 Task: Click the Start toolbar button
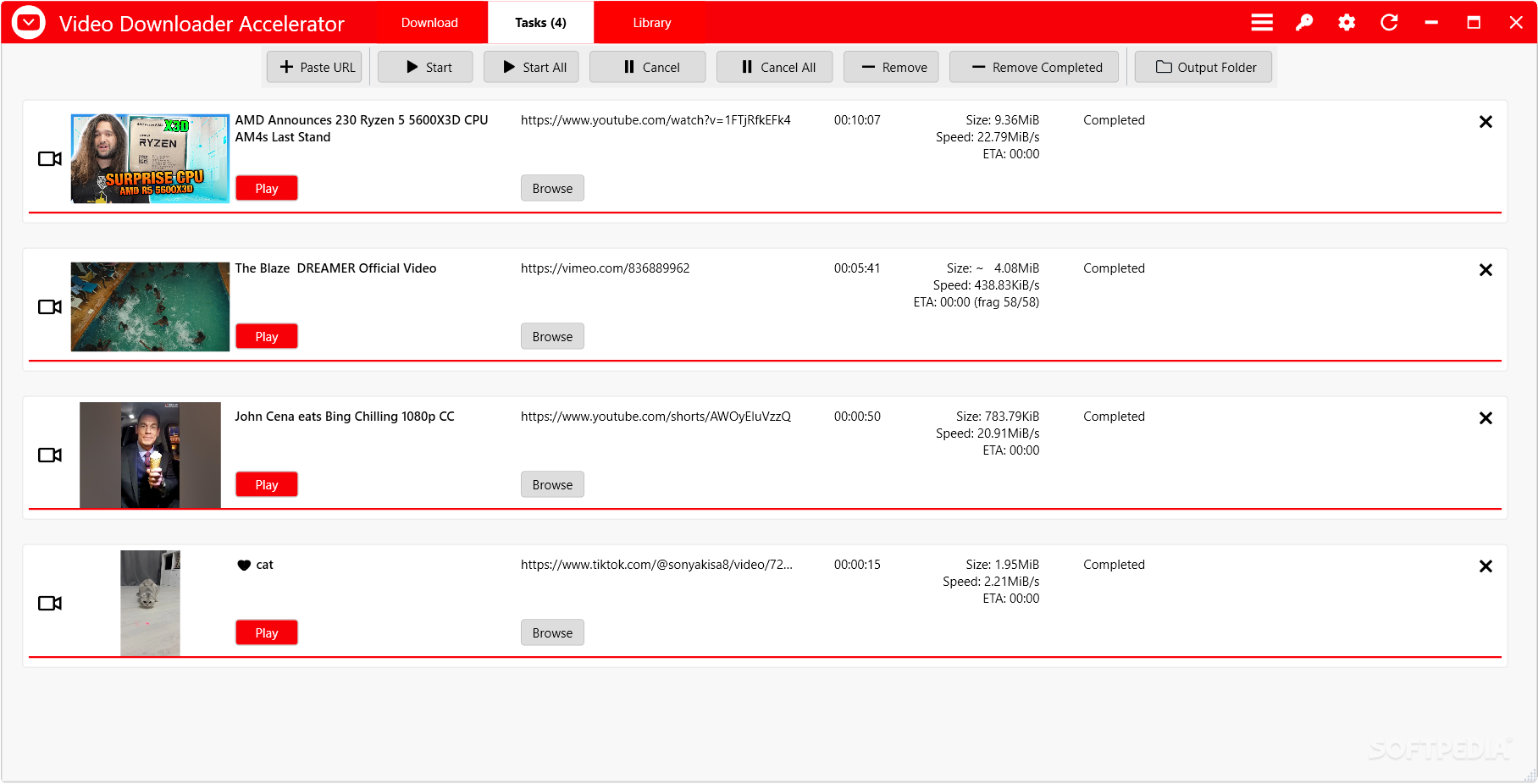coord(425,67)
